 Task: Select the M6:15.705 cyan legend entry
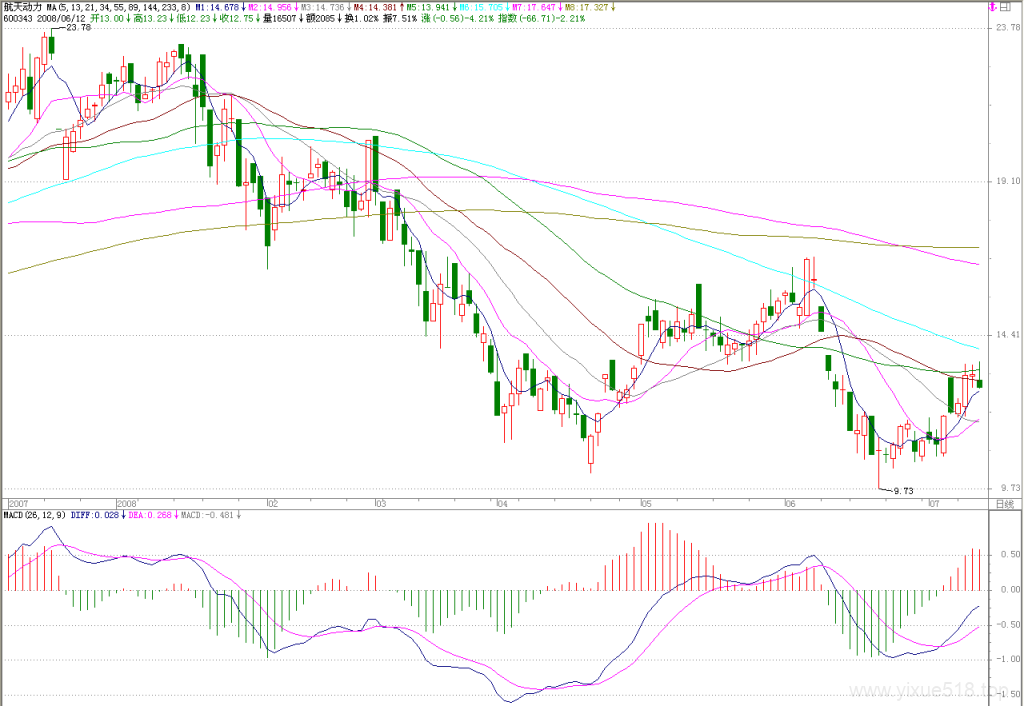479,7
